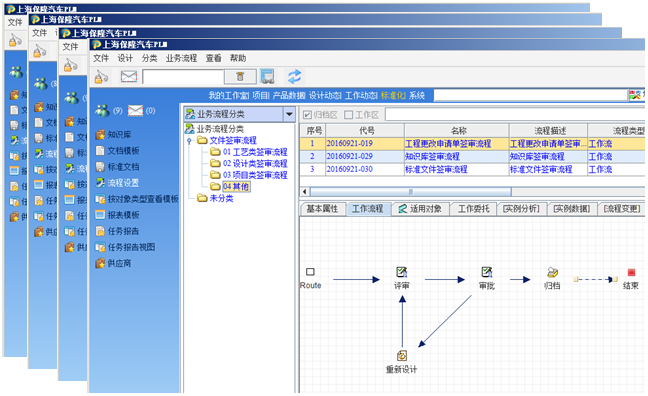Screen dimensions: 648x396
Task: Toggle the 归档区 checkbox
Action: pos(307,115)
